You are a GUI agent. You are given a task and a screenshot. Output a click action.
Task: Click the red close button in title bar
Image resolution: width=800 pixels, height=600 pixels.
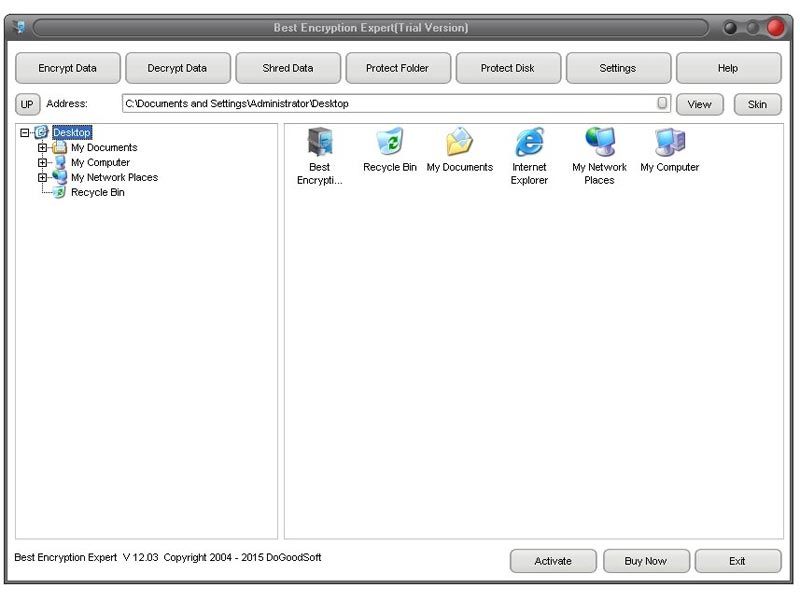tap(775, 27)
